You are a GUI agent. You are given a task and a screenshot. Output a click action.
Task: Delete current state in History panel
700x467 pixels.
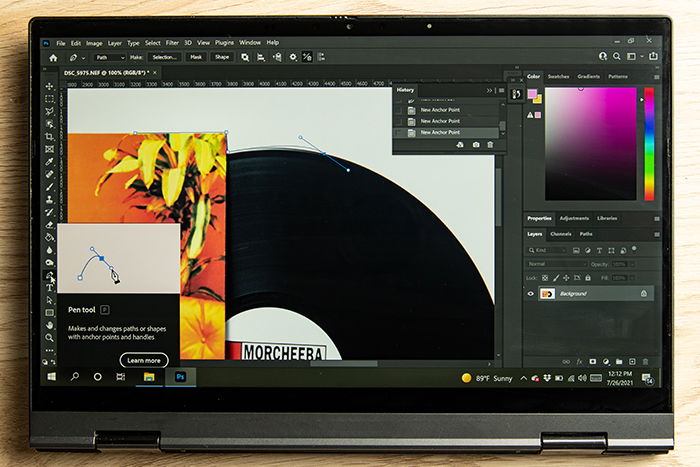pos(490,145)
